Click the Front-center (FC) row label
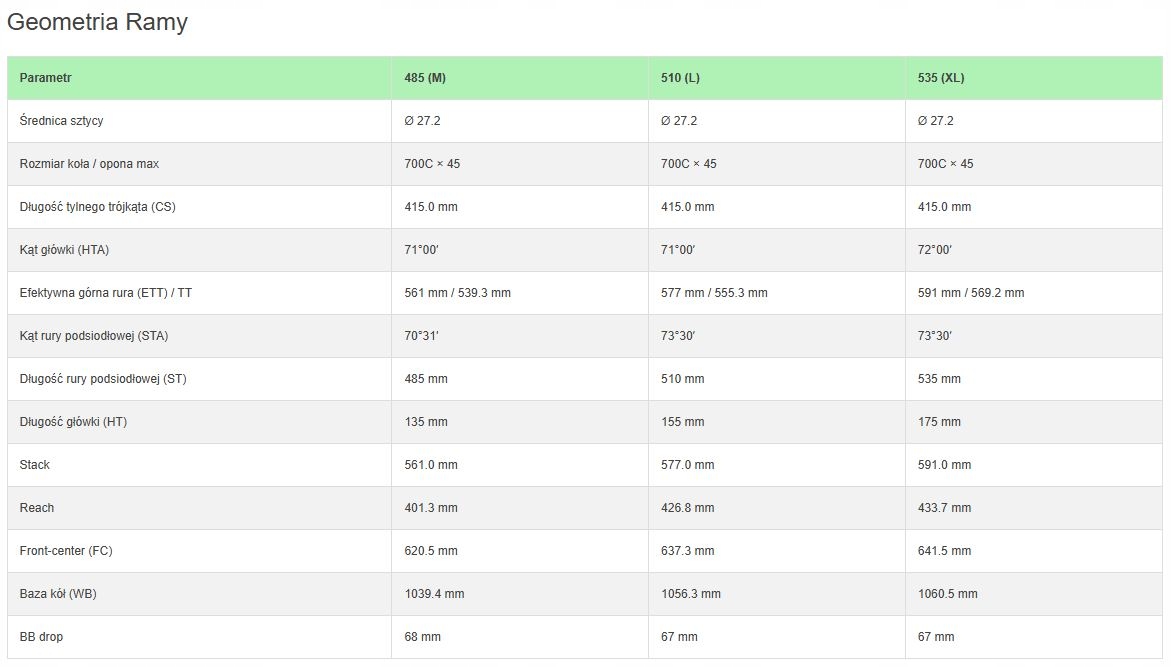1172x667 pixels. tap(66, 551)
